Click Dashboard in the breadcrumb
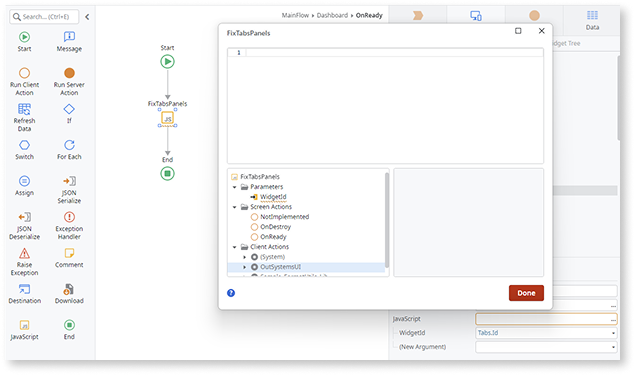This screenshot has height=375, width=635. pyautogui.click(x=332, y=15)
